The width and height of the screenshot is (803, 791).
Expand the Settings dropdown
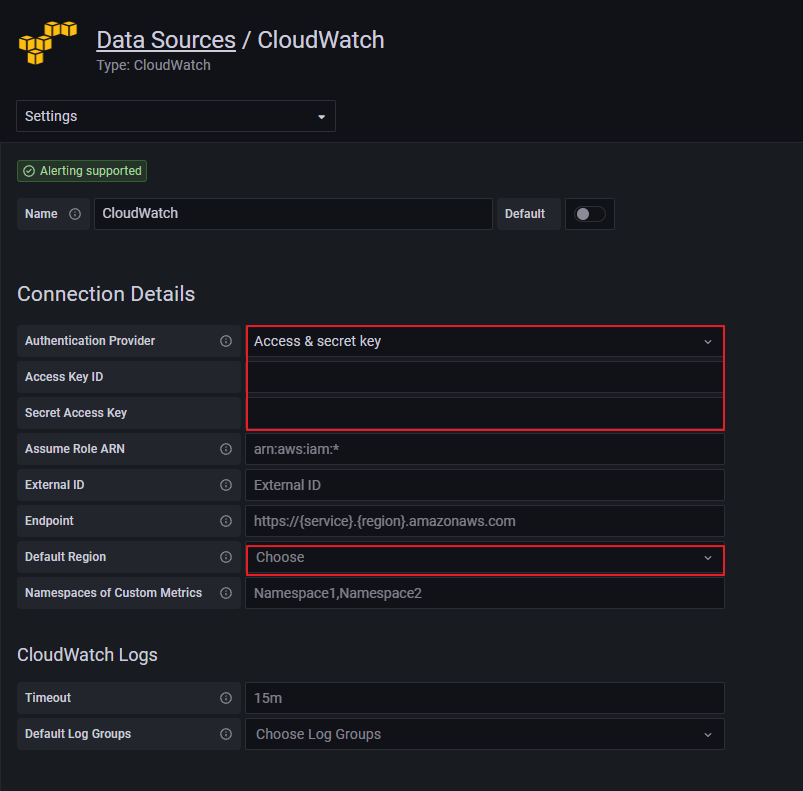176,116
